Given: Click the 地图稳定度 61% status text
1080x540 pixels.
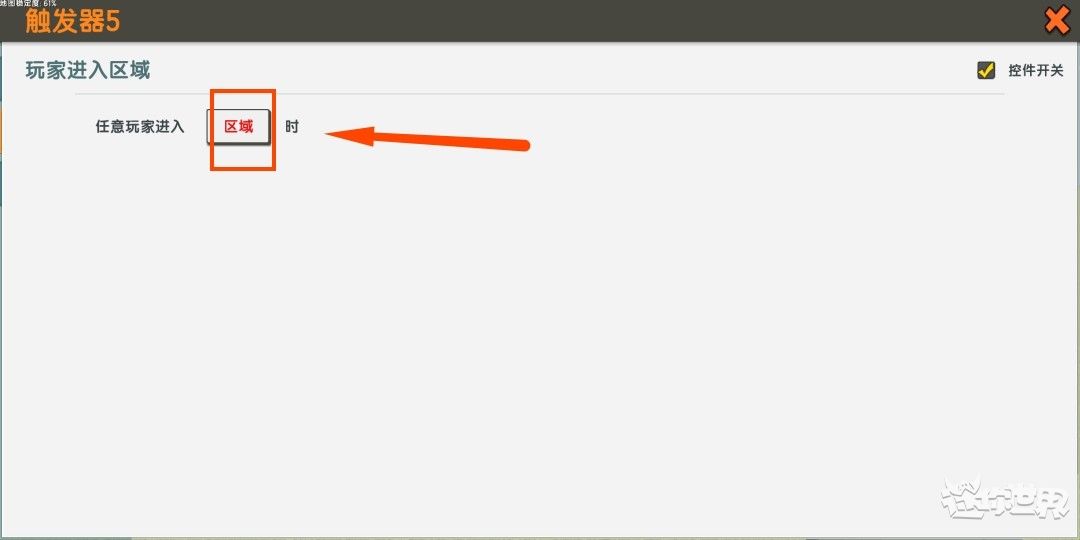Looking at the screenshot, I should click(28, 3).
